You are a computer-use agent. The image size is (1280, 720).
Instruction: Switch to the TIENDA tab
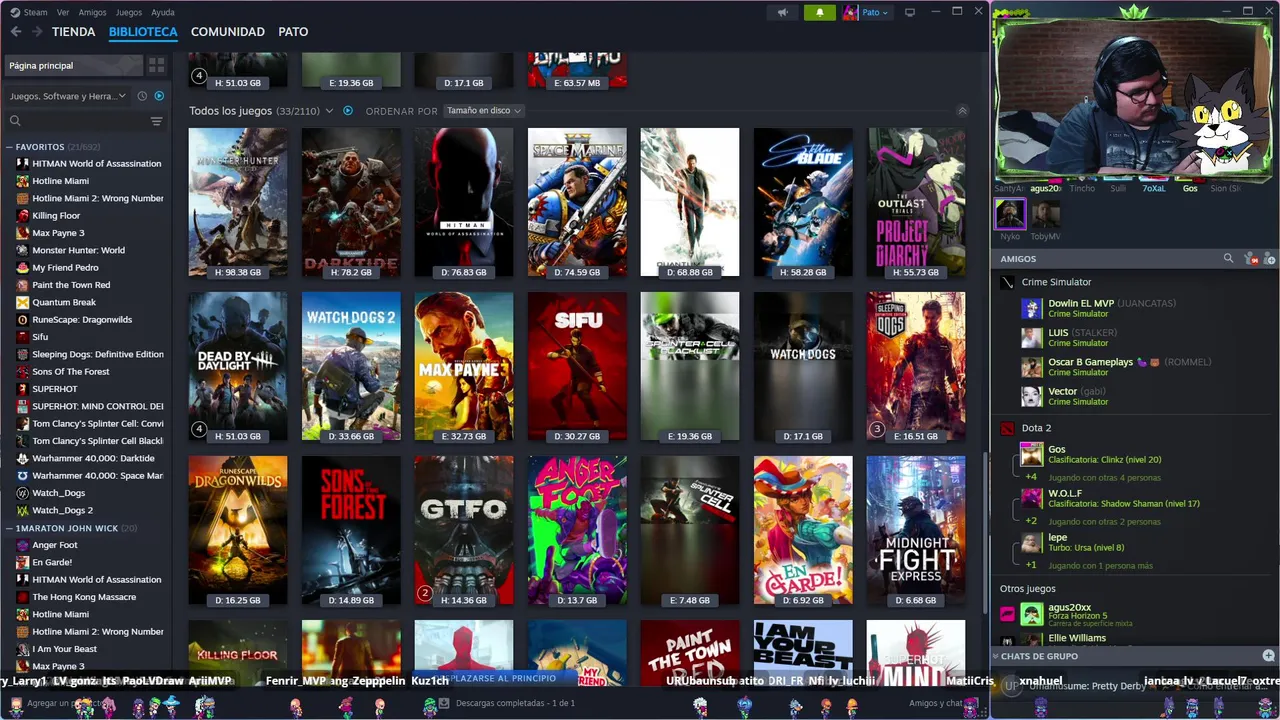click(74, 32)
